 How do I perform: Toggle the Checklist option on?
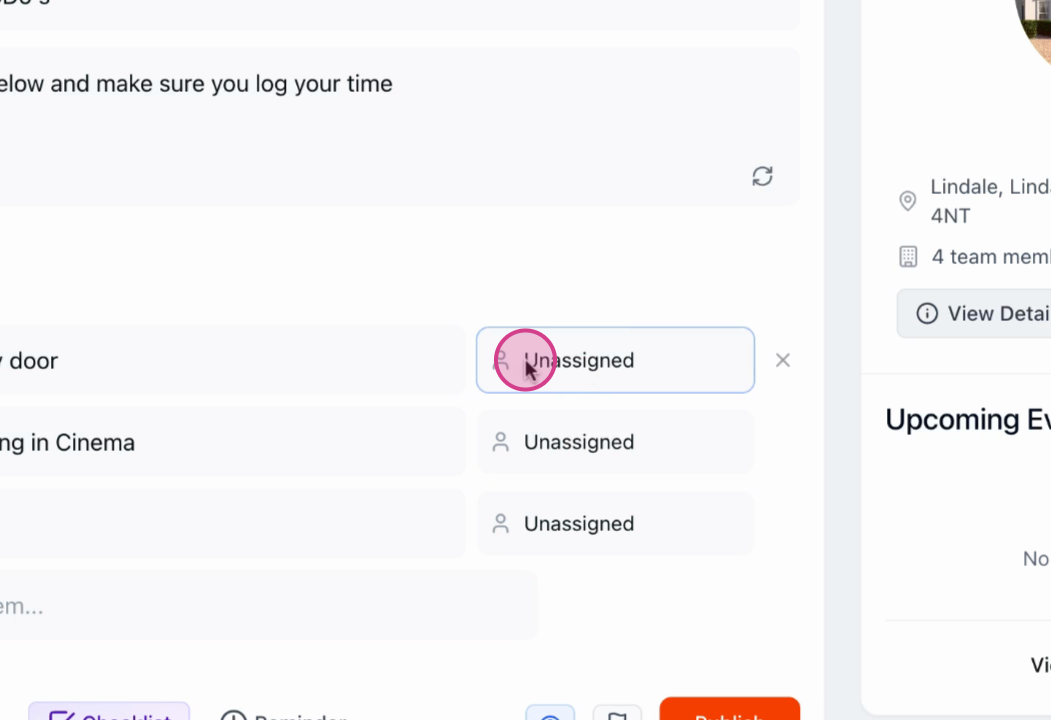[109, 712]
